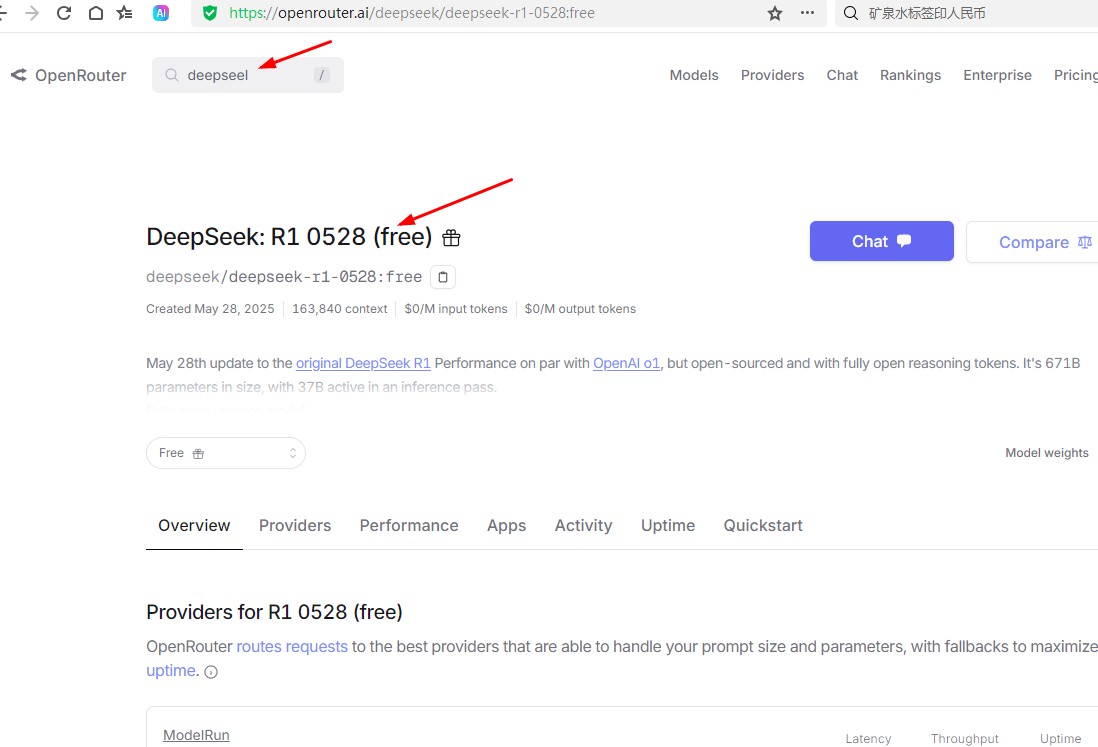Click the AI assistant browser icon
This screenshot has width=1098, height=747.
[161, 13]
